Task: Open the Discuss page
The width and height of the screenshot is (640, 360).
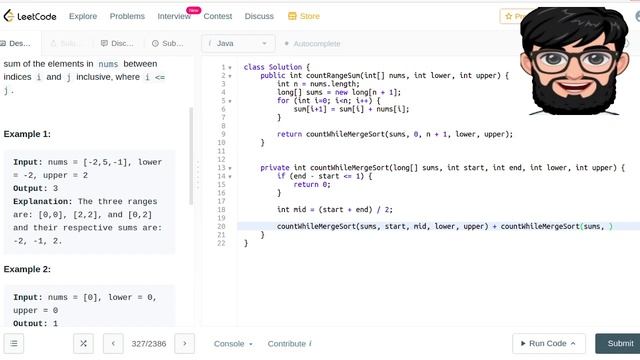Action: (x=259, y=16)
